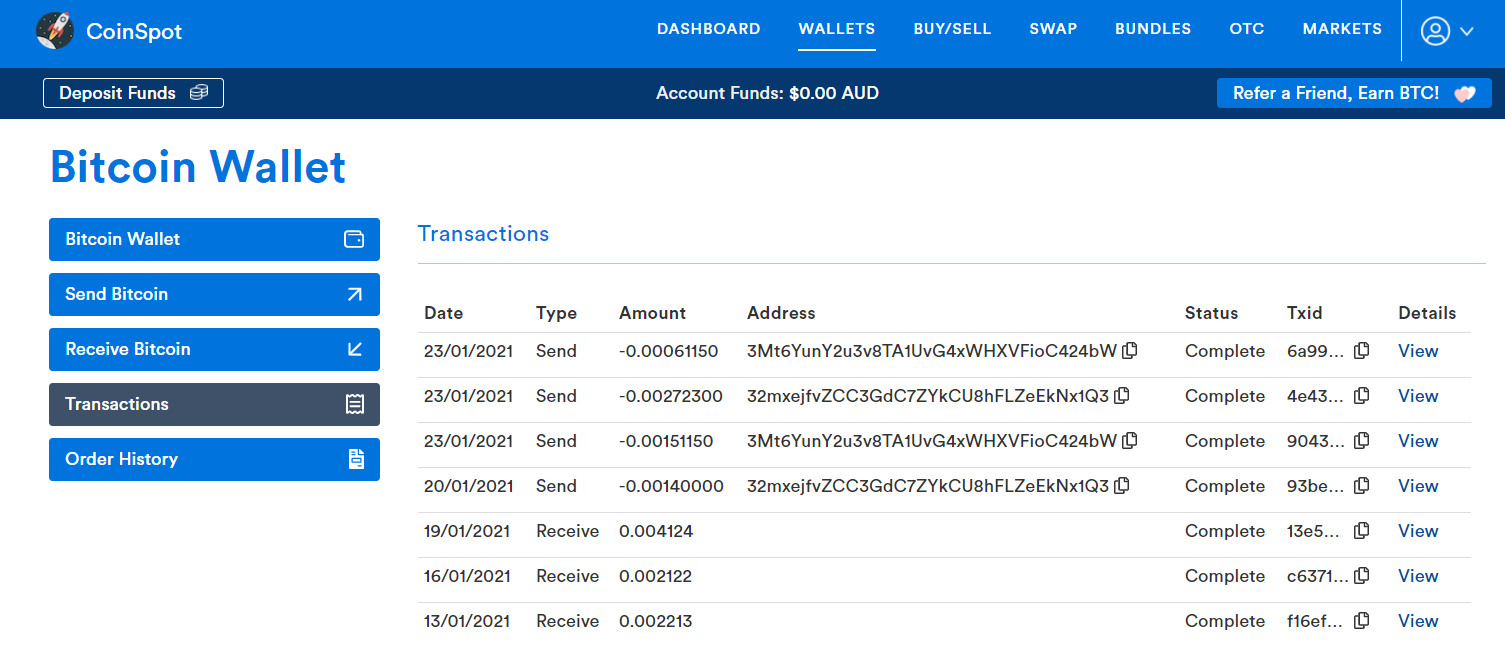View details of the -0.00272300 transaction

coord(1418,396)
